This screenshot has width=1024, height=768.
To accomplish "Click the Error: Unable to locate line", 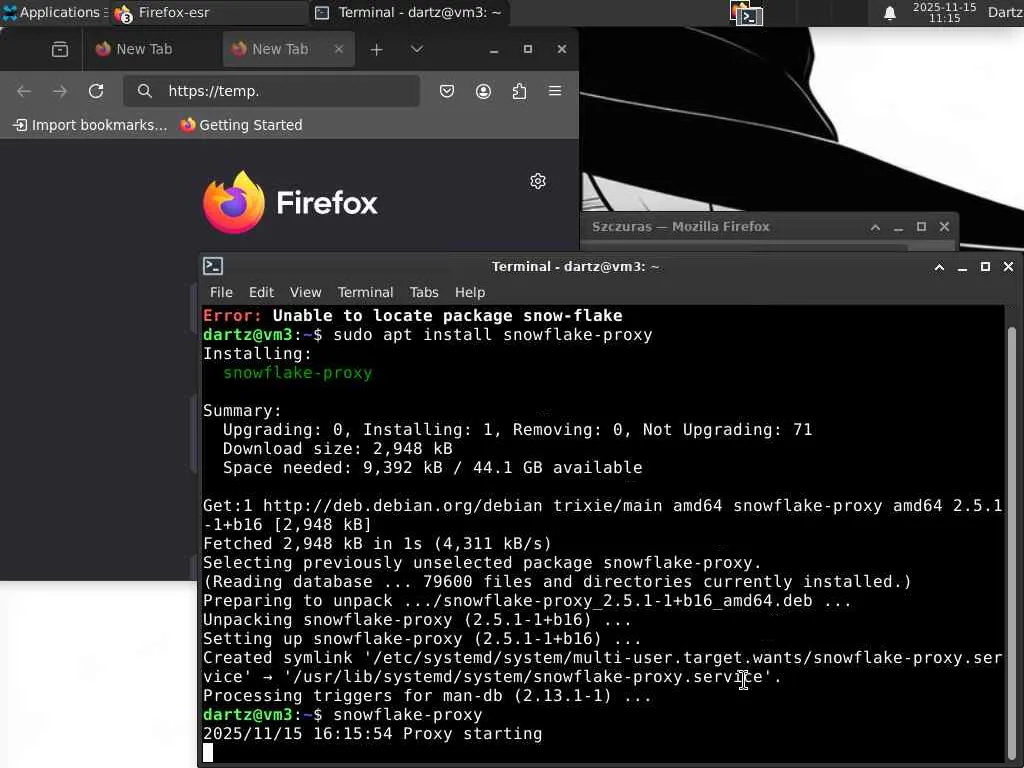I will [413, 315].
